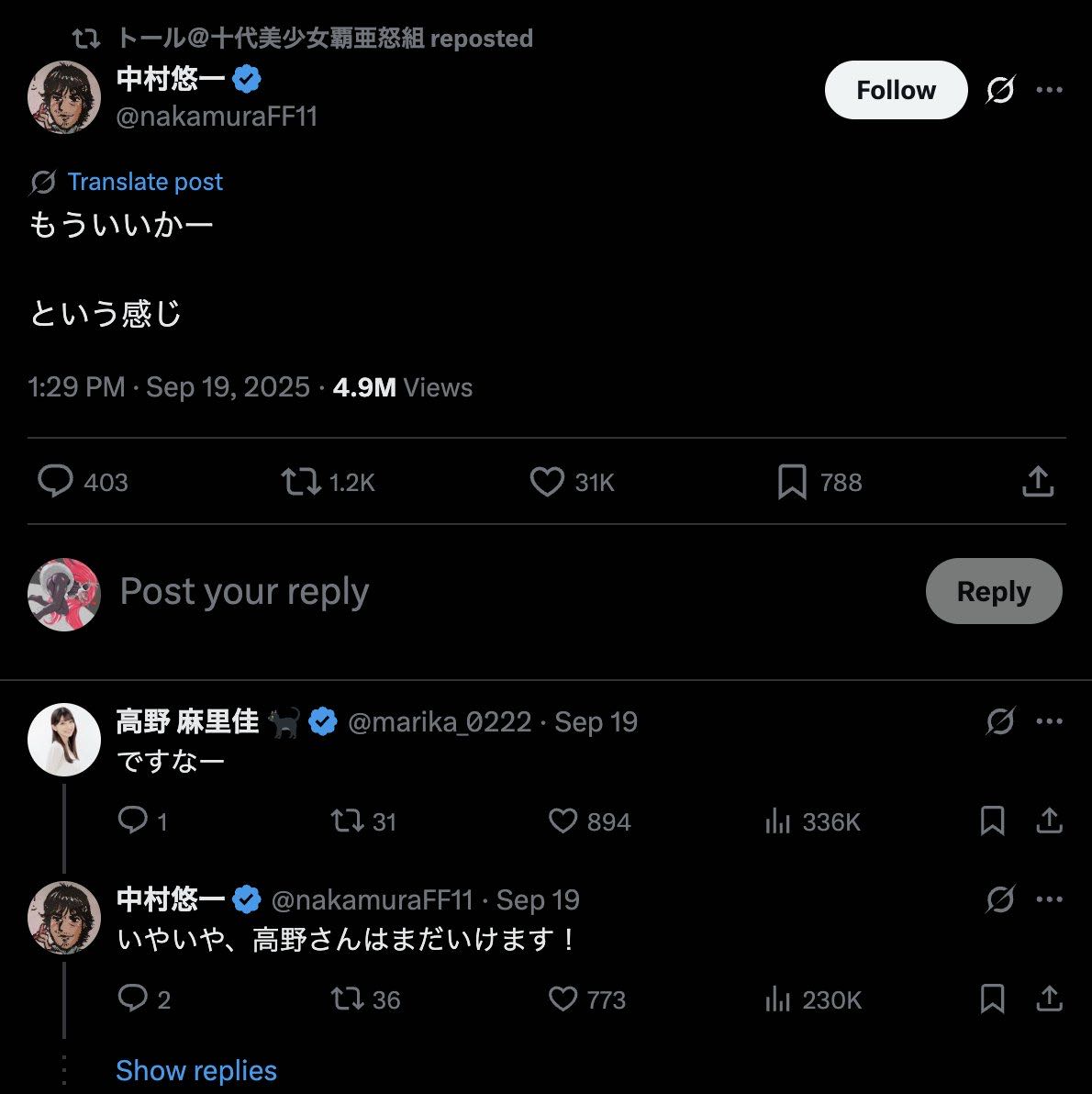The height and width of the screenshot is (1094, 1092).
Task: Like the main post with 31K likes
Action: coord(547,482)
